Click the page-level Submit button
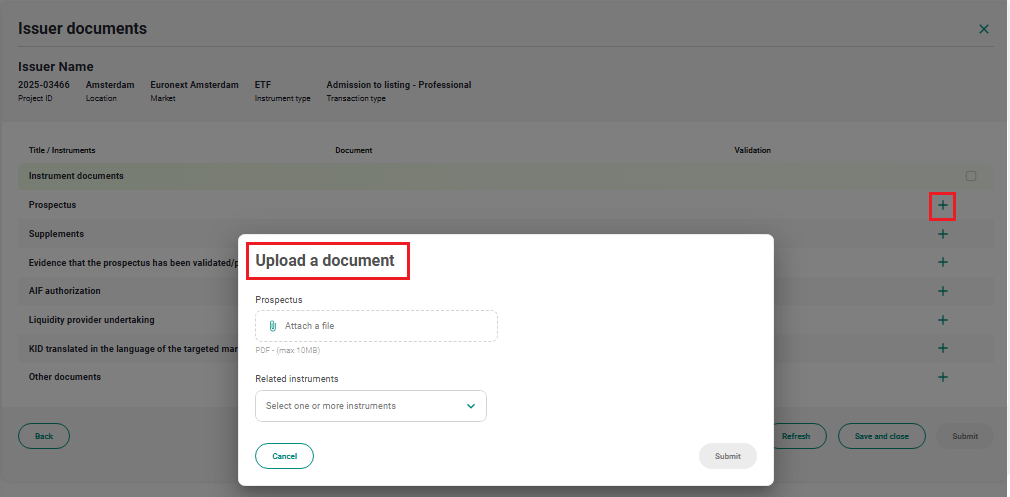Image resolution: width=1010 pixels, height=497 pixels. (x=965, y=436)
